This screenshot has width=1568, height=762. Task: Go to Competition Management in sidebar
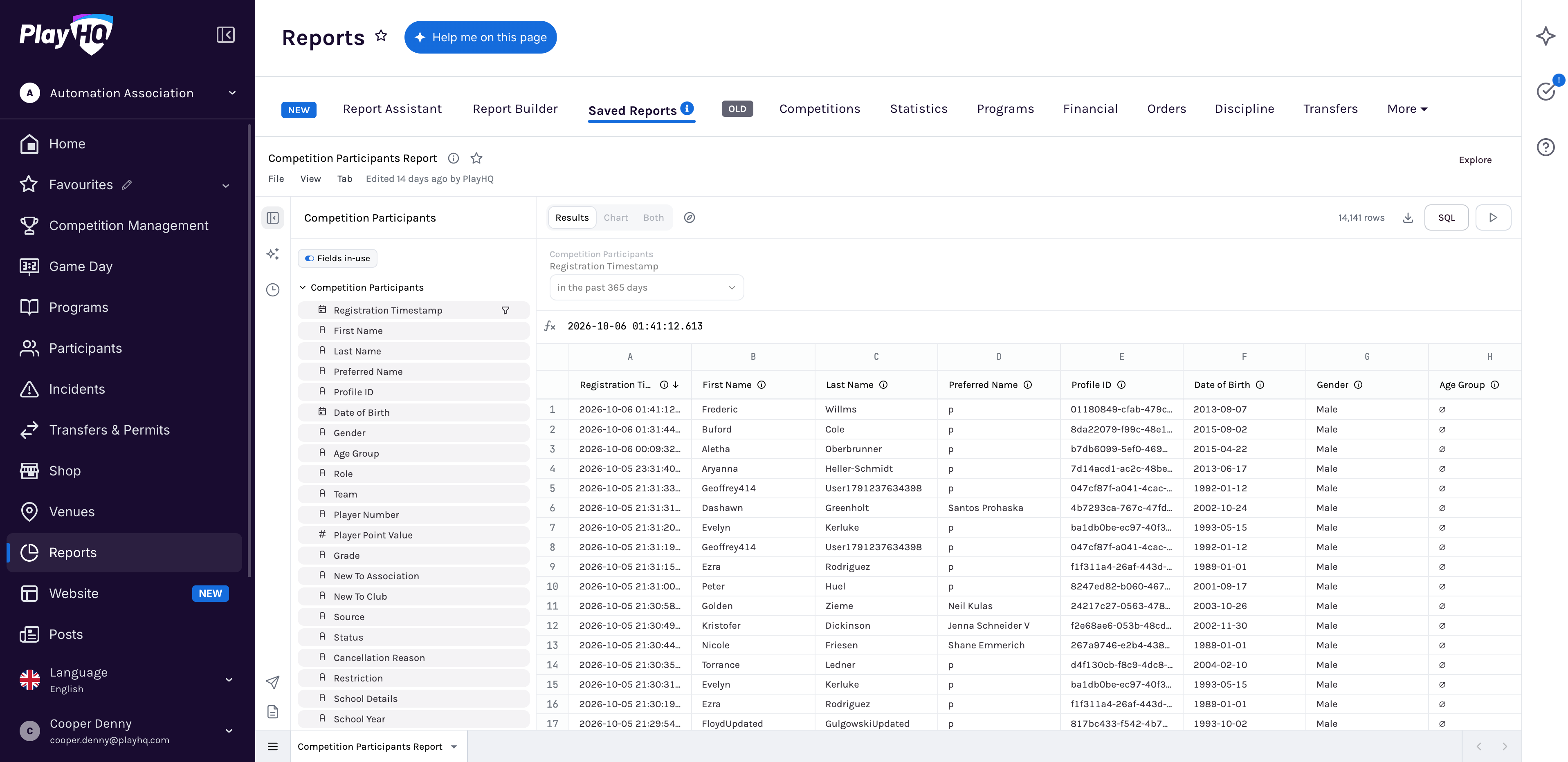[124, 226]
